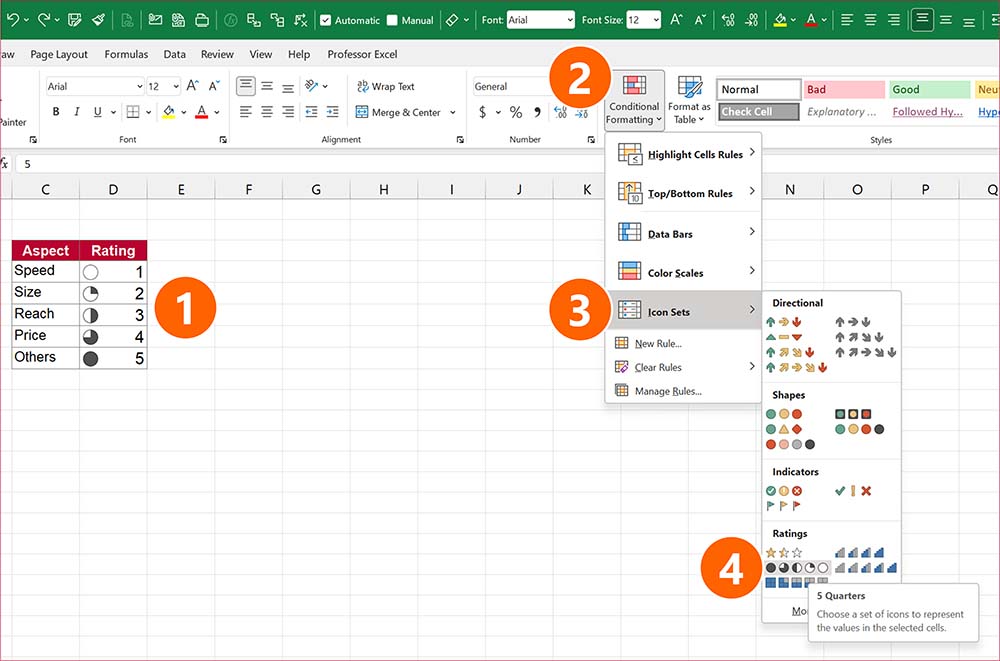The height and width of the screenshot is (661, 1000).
Task: Open the Font Color swatch
Action: [x=203, y=111]
